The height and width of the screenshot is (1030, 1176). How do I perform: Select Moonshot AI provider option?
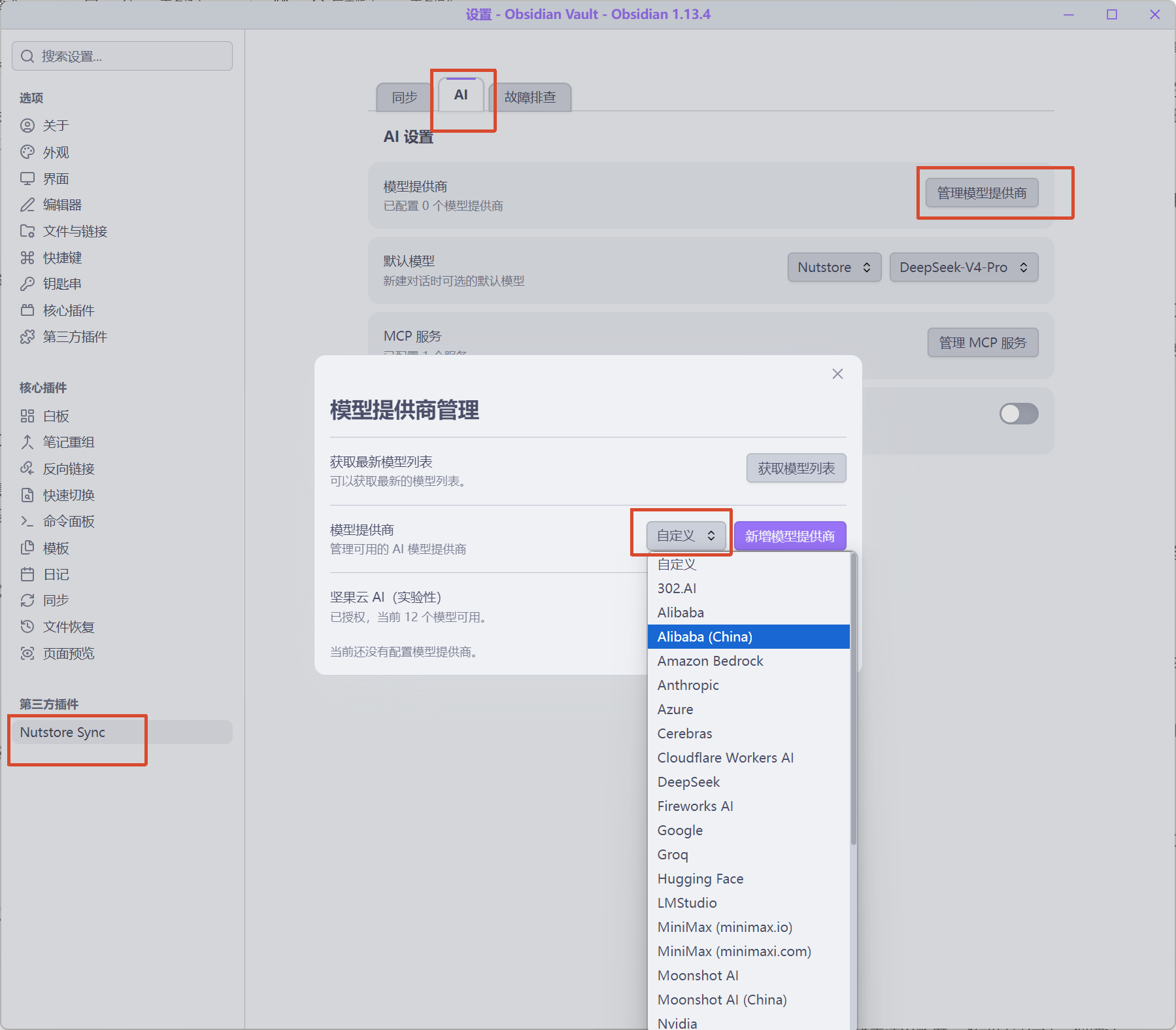(x=748, y=976)
